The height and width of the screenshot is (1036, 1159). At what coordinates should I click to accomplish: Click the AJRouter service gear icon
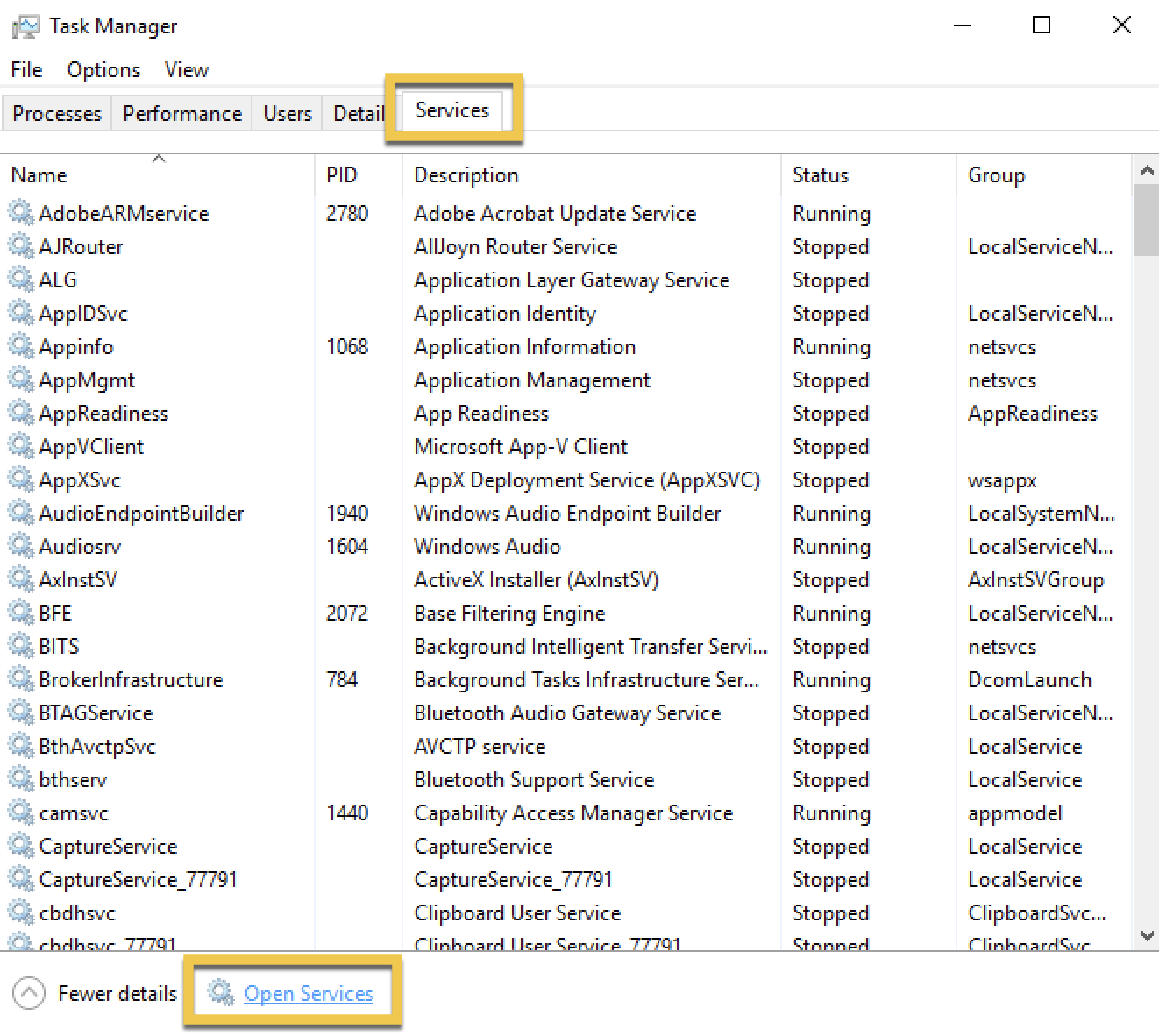[x=21, y=246]
